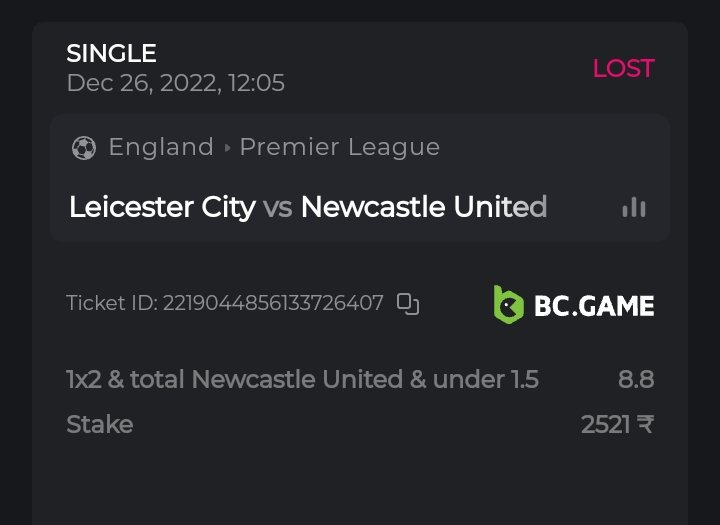Click the "vs" text between teams
720x525 pixels.
[x=278, y=207]
